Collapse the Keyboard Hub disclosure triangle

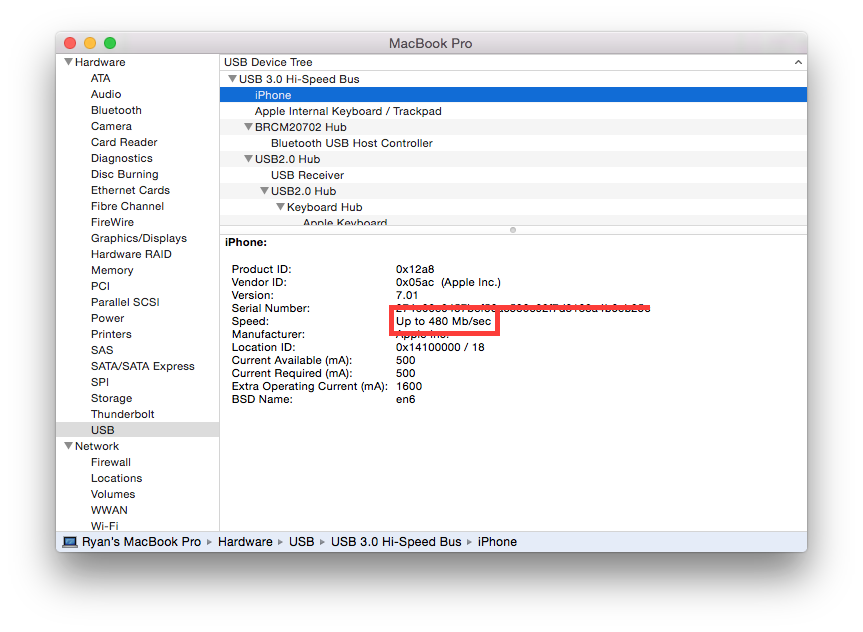tap(280, 206)
